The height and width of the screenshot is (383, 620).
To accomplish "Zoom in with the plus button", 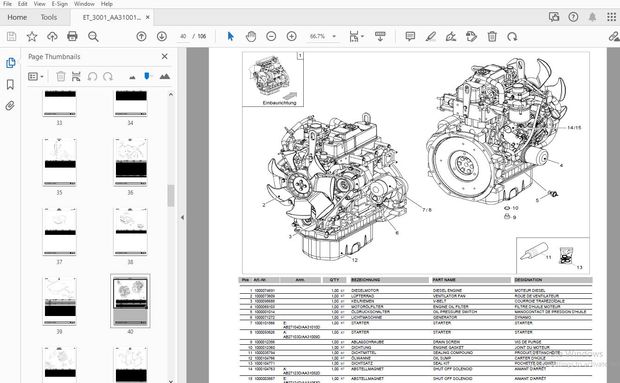I will 291,37.
